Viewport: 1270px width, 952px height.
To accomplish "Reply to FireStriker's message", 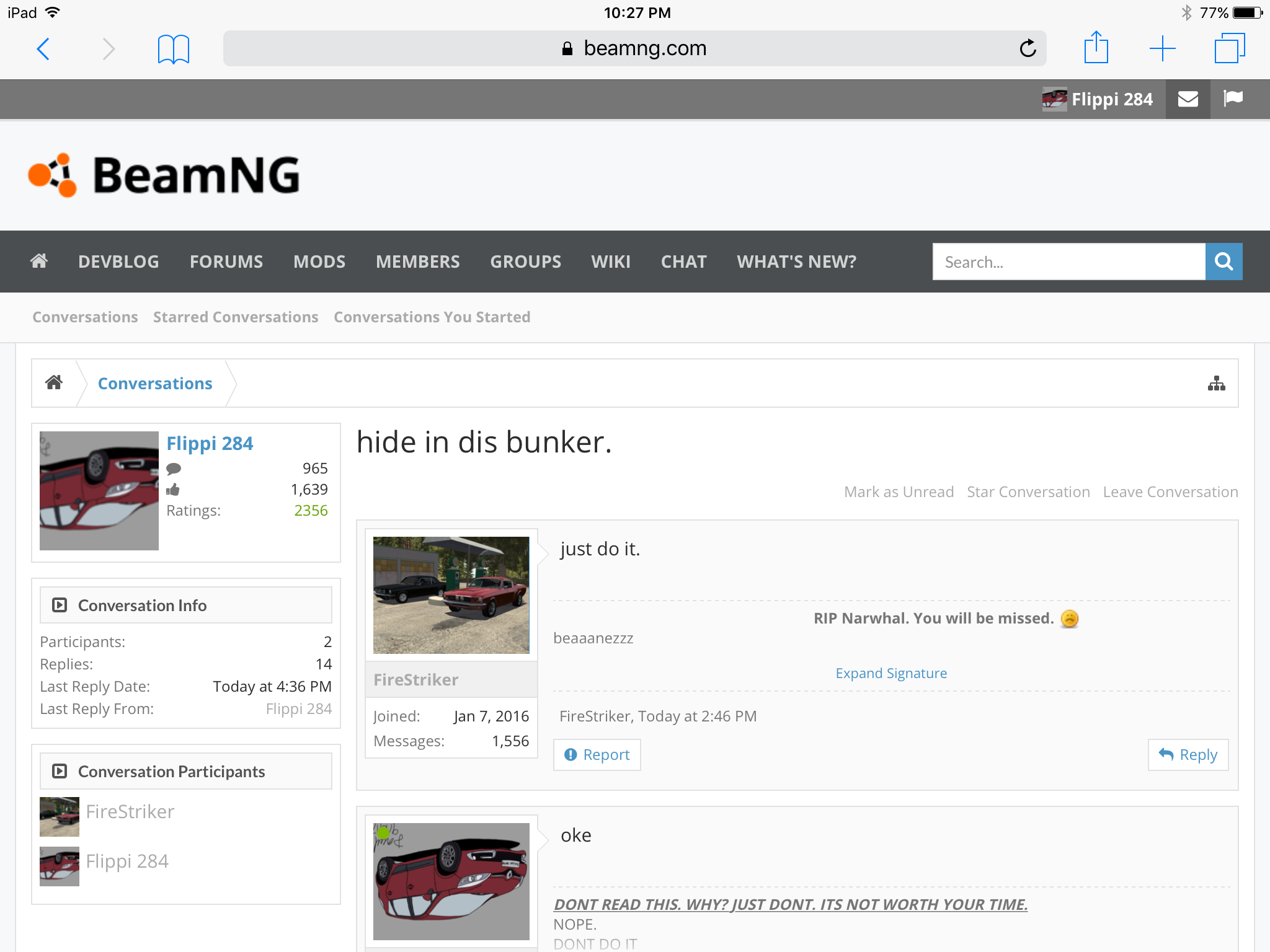I will 1188,754.
